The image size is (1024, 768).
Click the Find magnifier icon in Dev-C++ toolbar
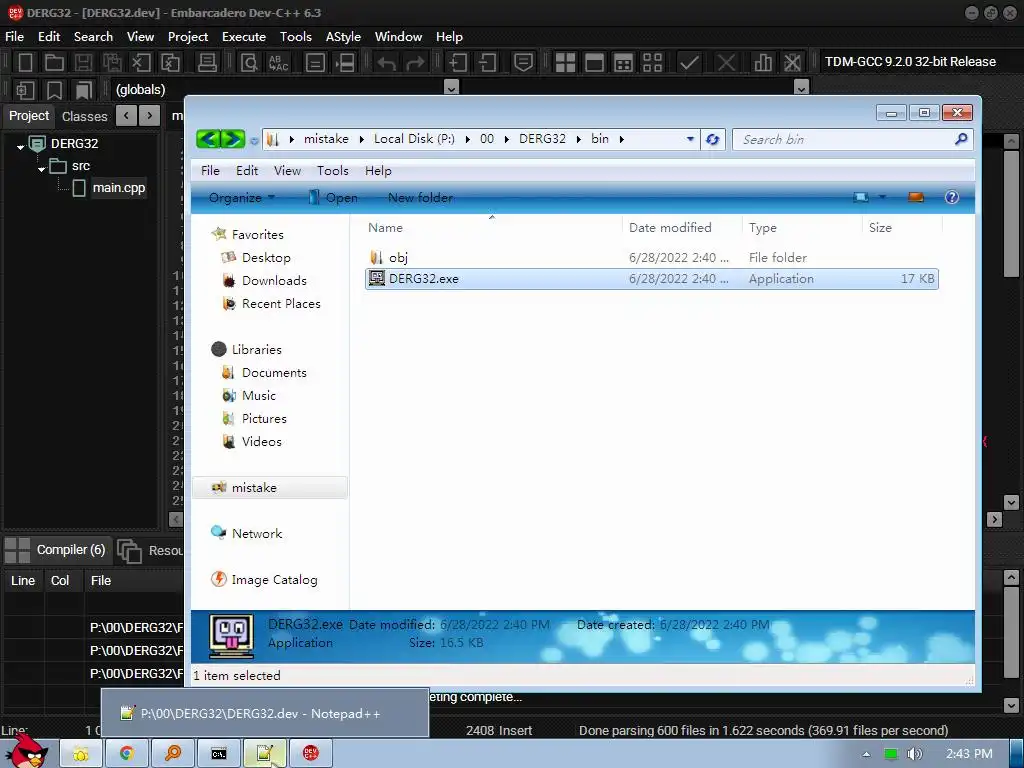pyautogui.click(x=249, y=62)
